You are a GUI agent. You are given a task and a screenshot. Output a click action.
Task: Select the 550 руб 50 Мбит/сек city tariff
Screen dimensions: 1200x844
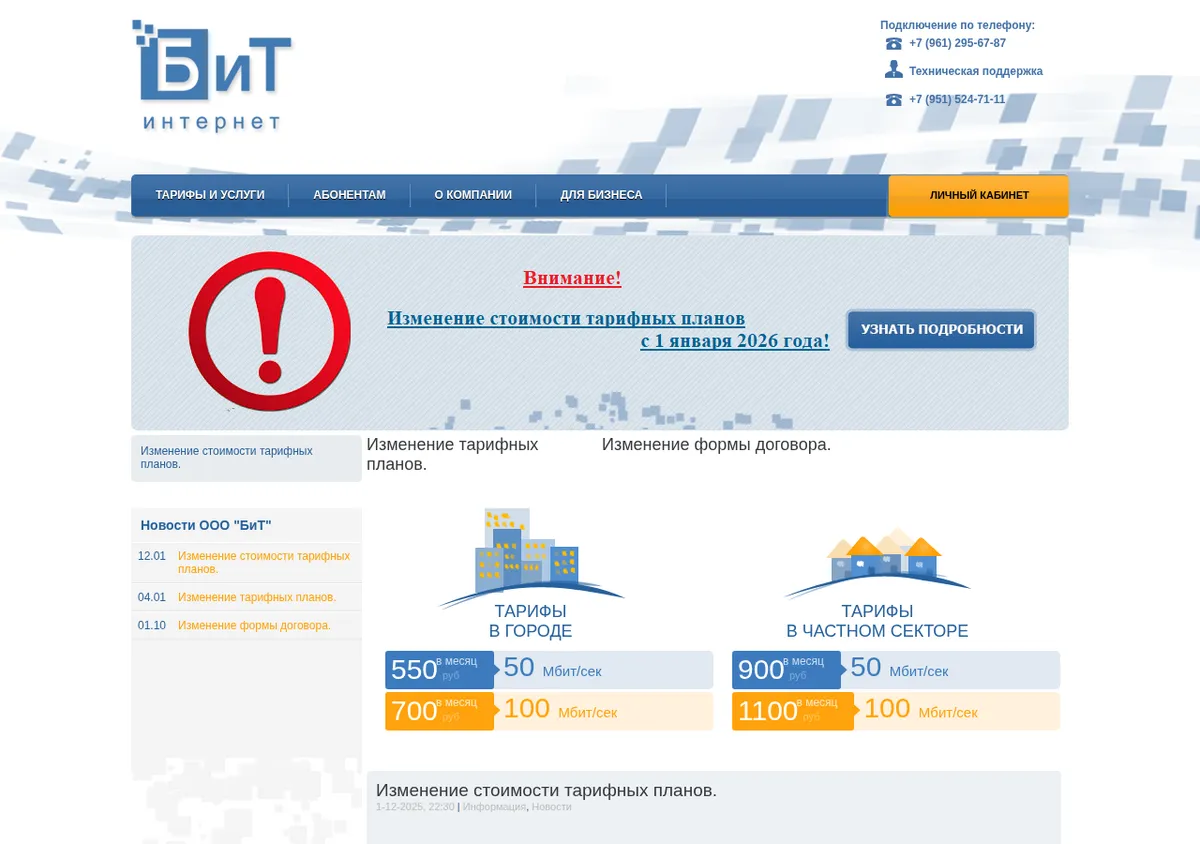click(549, 670)
